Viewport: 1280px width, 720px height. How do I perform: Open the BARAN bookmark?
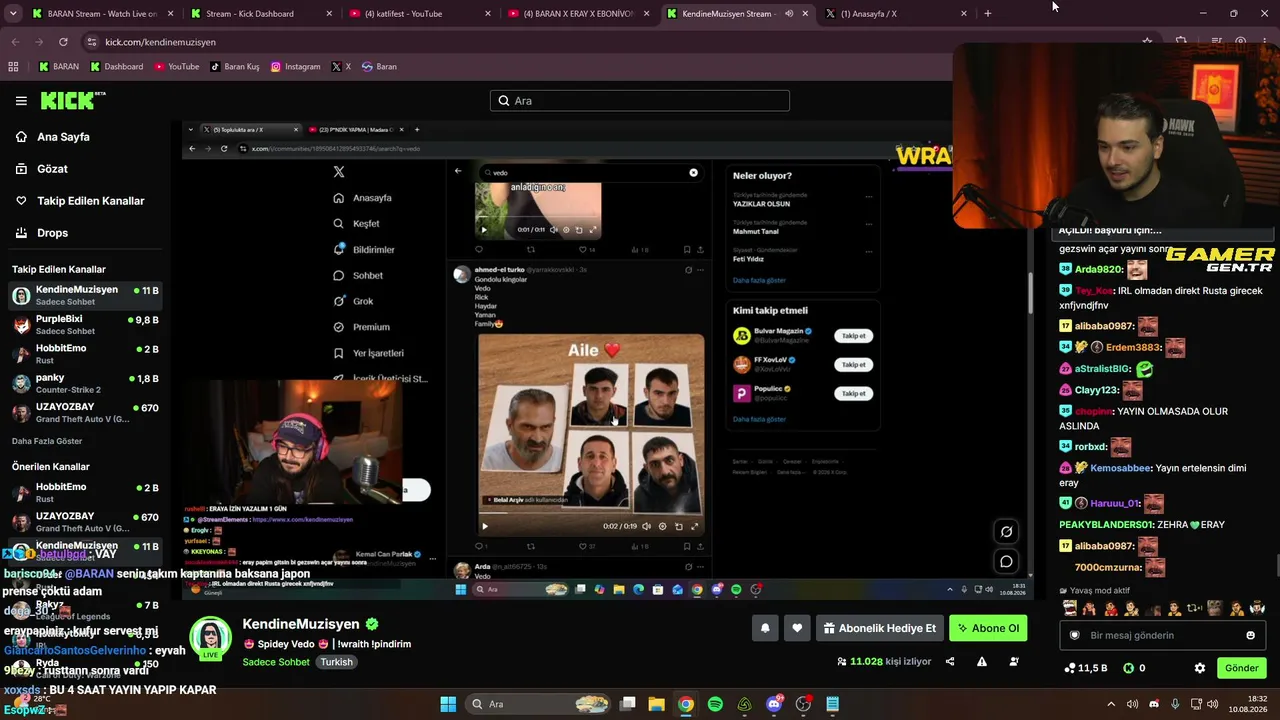pyautogui.click(x=58, y=67)
